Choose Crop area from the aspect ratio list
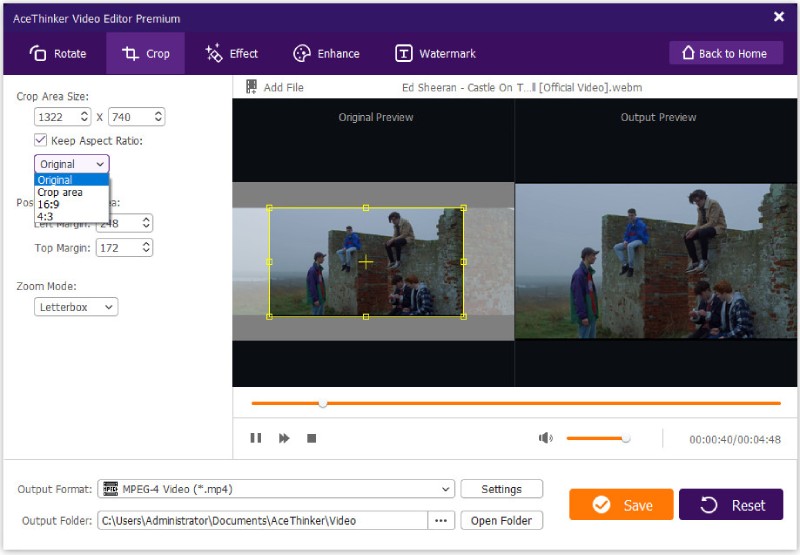Image resolution: width=800 pixels, height=555 pixels. tap(71, 192)
